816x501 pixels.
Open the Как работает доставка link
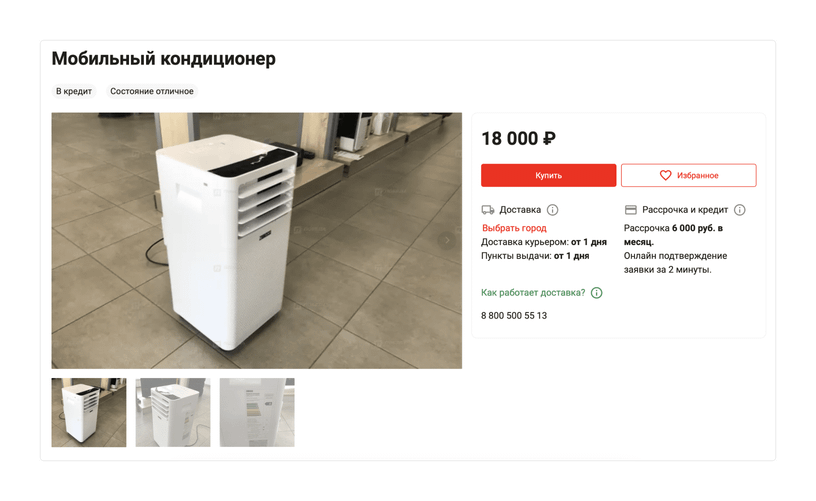(x=533, y=292)
